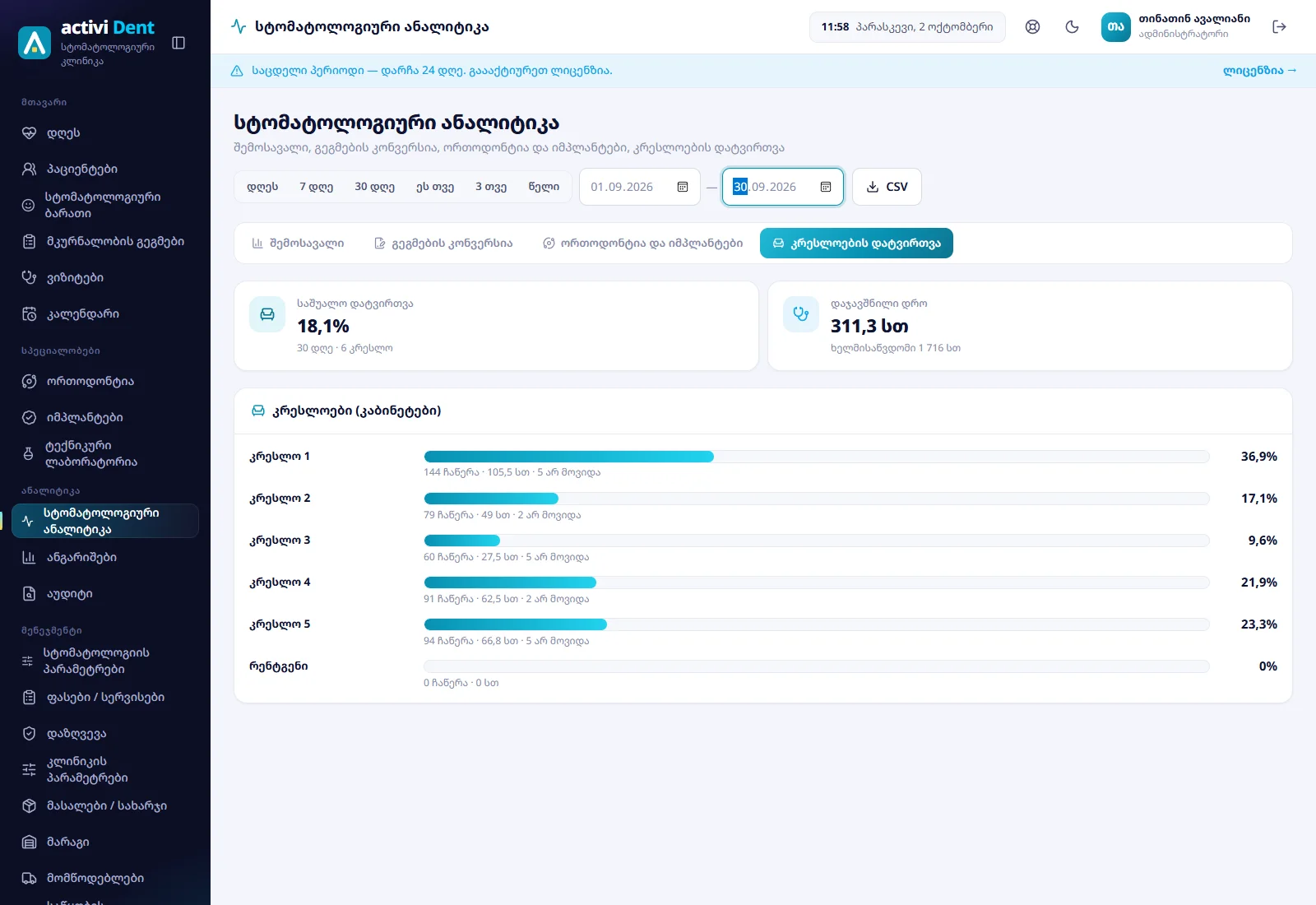
Task: Open calendar picker on 01.09.2026 start date
Action: pos(683,187)
